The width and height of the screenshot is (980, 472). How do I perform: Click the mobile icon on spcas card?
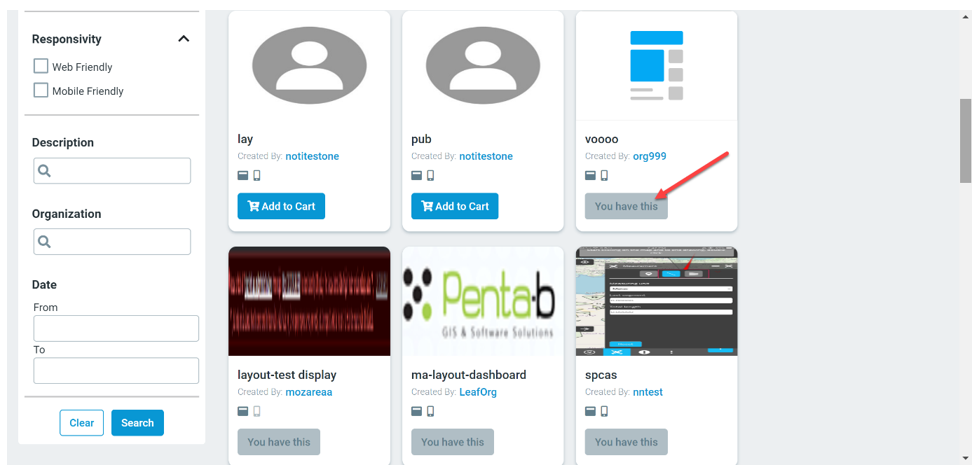(x=604, y=411)
